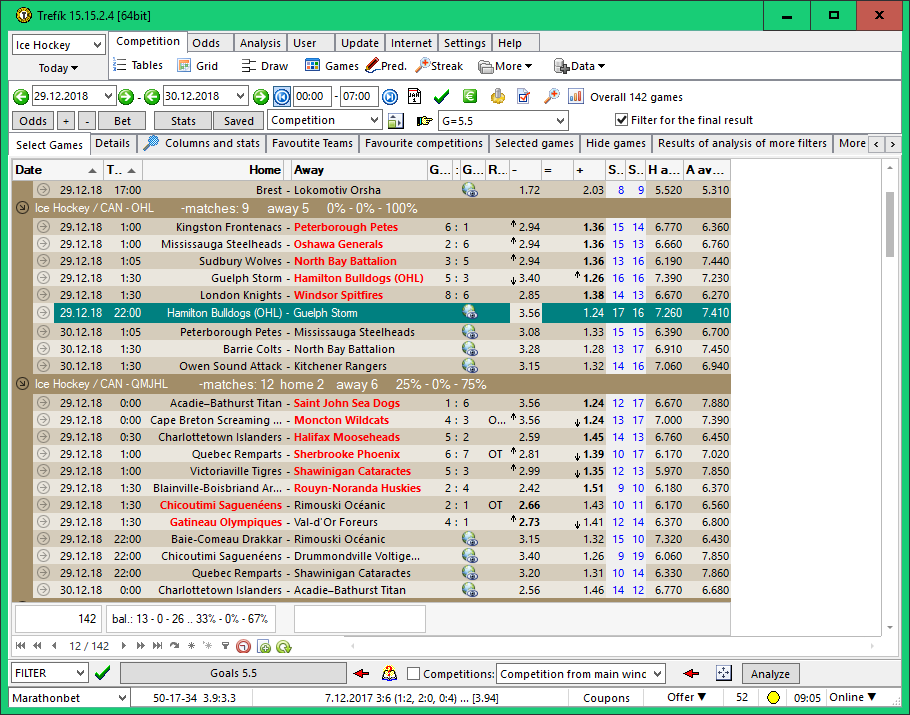The width and height of the screenshot is (910, 715).
Task: Open the Grid view
Action: [197, 66]
